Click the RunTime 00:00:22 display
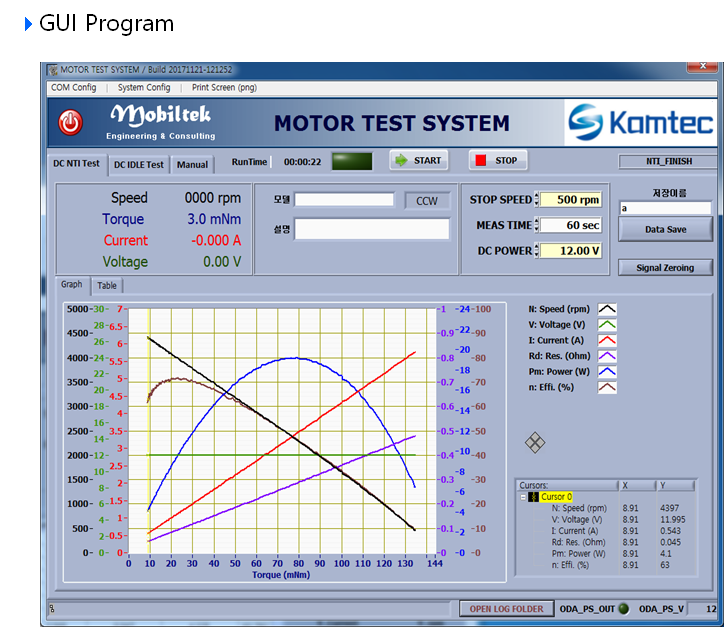 point(302,162)
